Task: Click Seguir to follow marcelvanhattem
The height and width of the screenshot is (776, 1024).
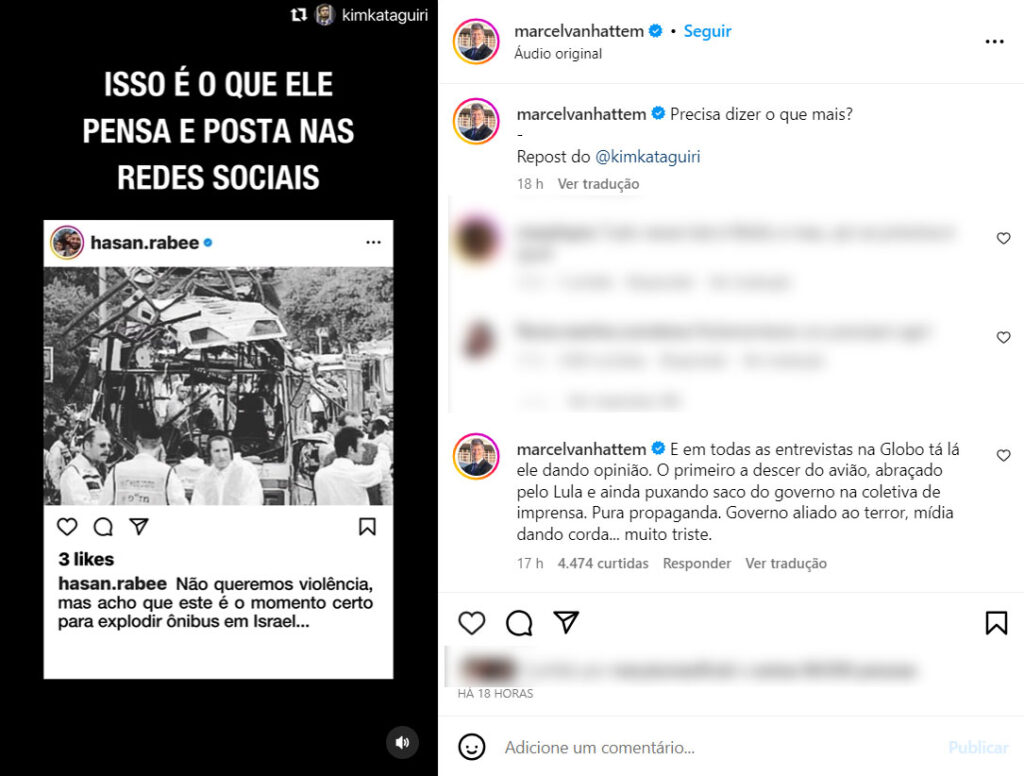Action: click(x=707, y=31)
